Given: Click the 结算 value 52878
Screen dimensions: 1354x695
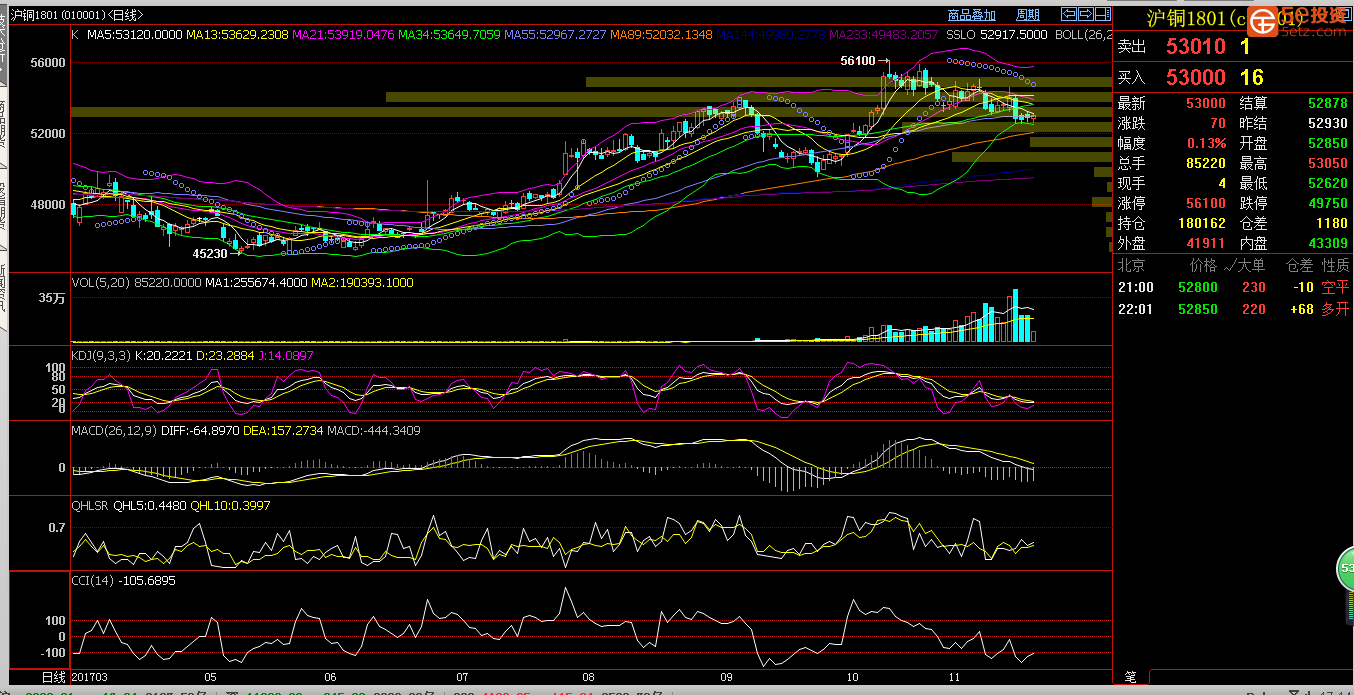Looking at the screenshot, I should [1328, 104].
